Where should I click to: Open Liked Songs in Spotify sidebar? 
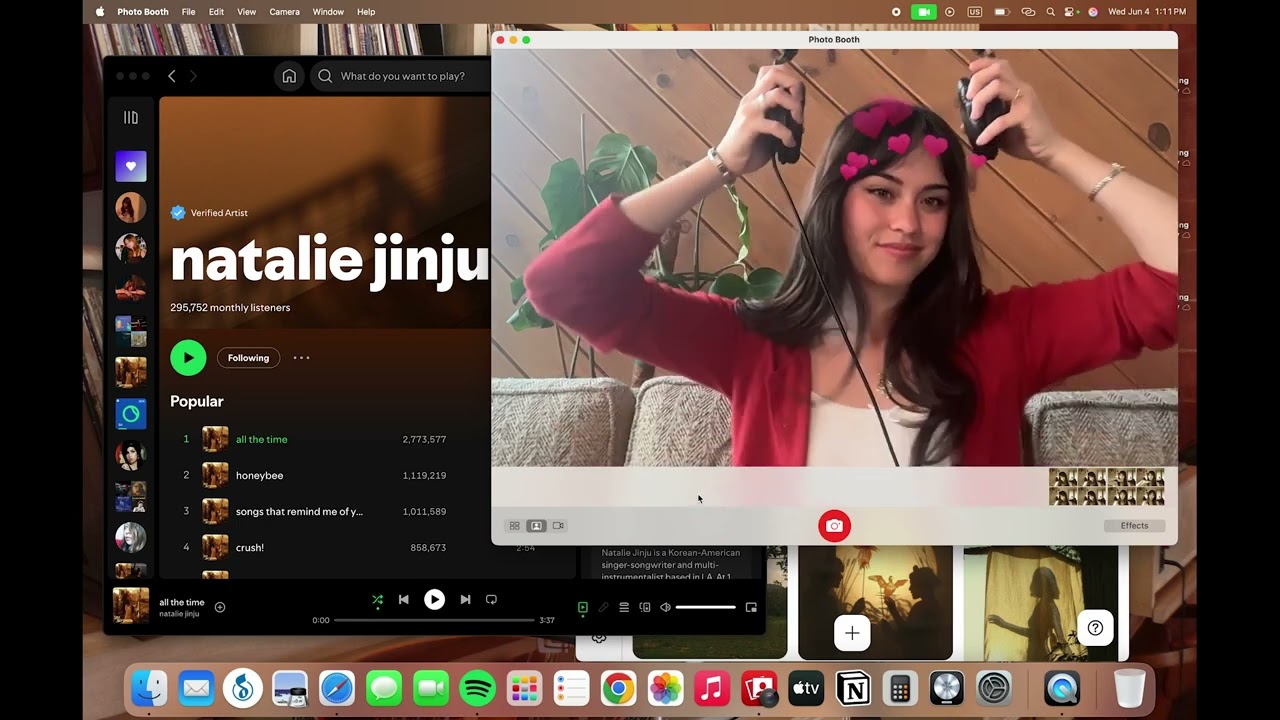[x=131, y=166]
